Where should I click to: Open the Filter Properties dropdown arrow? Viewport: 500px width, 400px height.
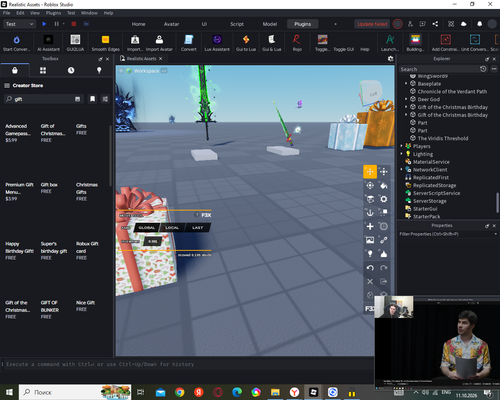pyautogui.click(x=495, y=234)
